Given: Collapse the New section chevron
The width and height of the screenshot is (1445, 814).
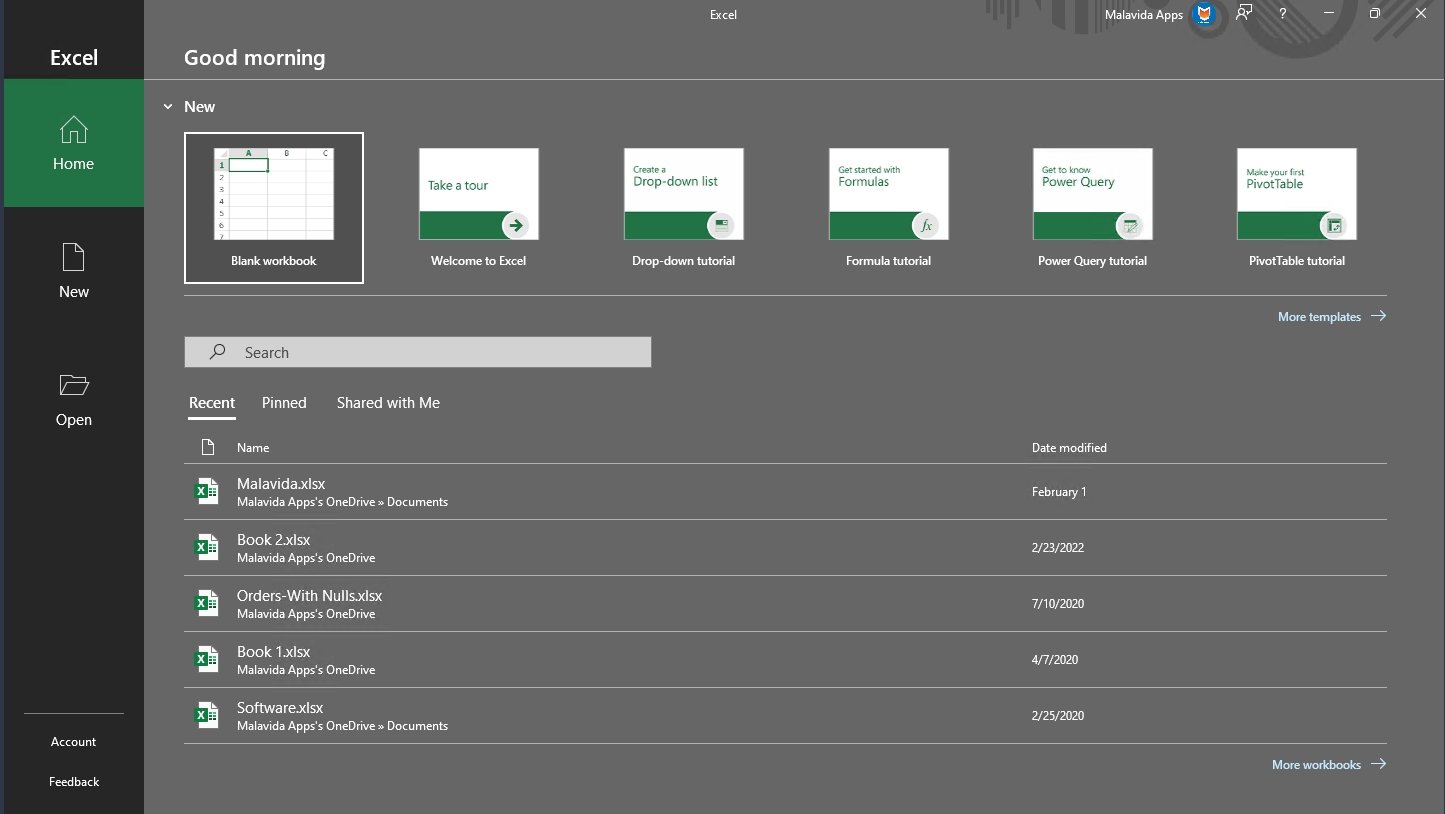Looking at the screenshot, I should (x=168, y=106).
